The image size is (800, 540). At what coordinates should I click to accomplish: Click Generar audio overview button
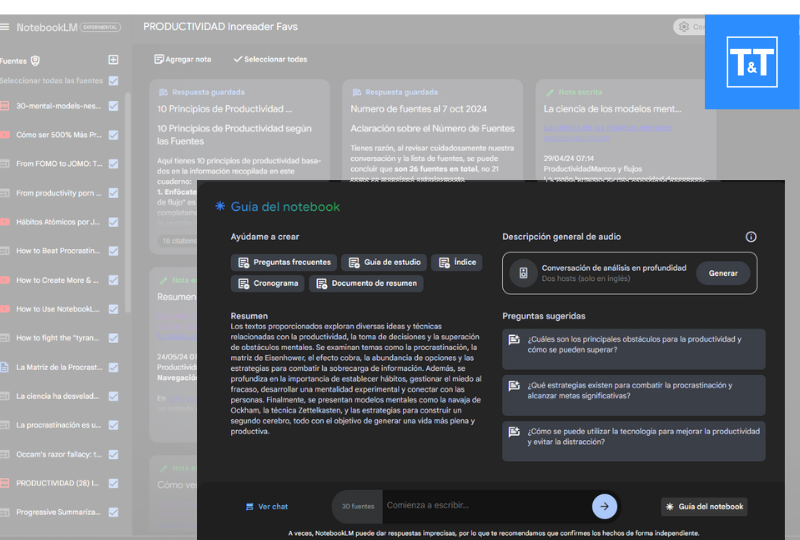[x=723, y=273]
